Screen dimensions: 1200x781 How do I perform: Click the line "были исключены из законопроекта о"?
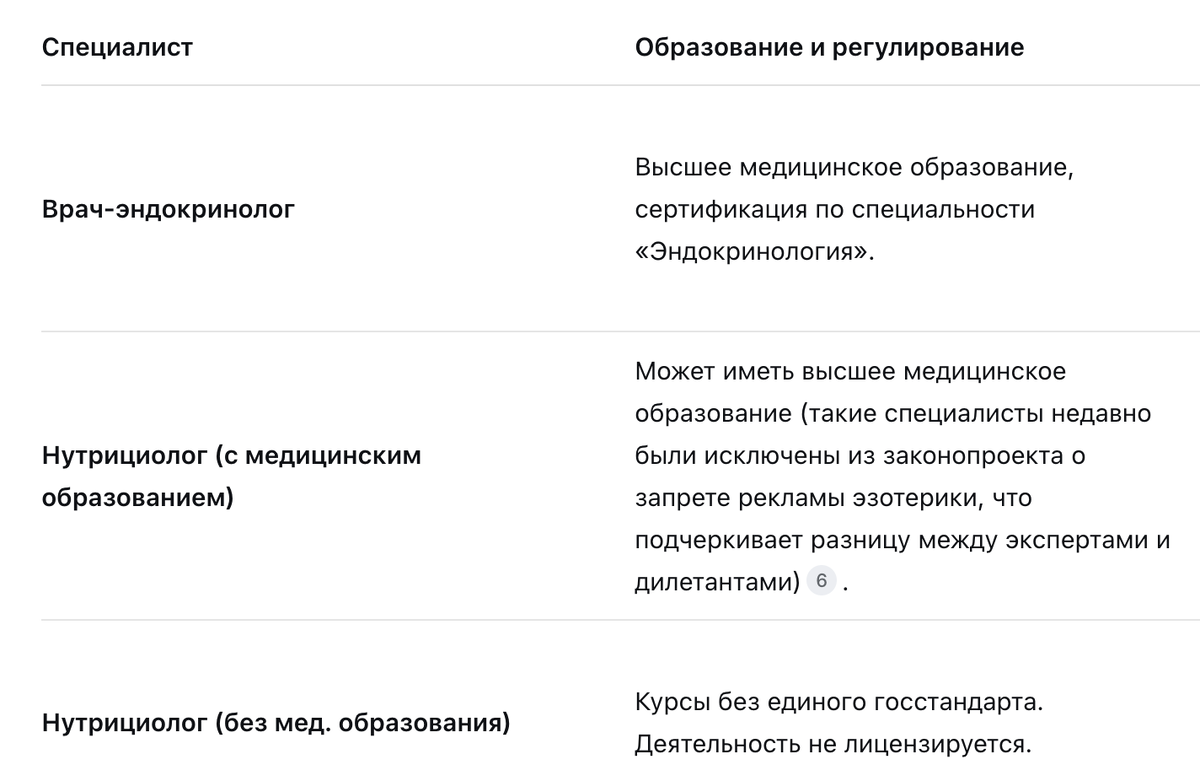pos(859,456)
